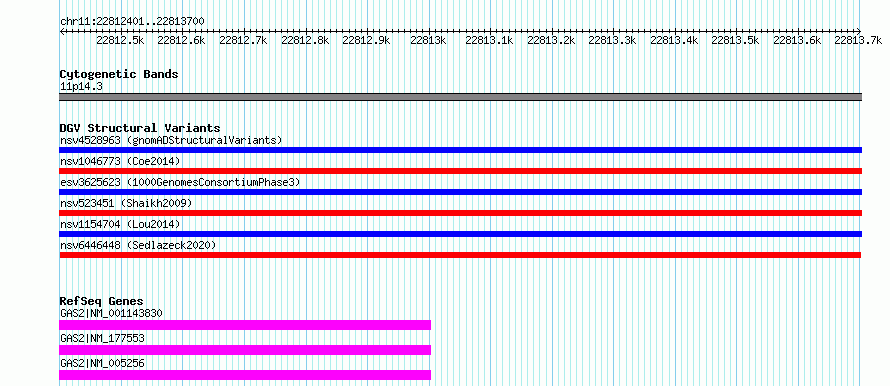The width and height of the screenshot is (890, 386).
Task: Click the 22812.9k ruler tick label
Action: [x=366, y=40]
